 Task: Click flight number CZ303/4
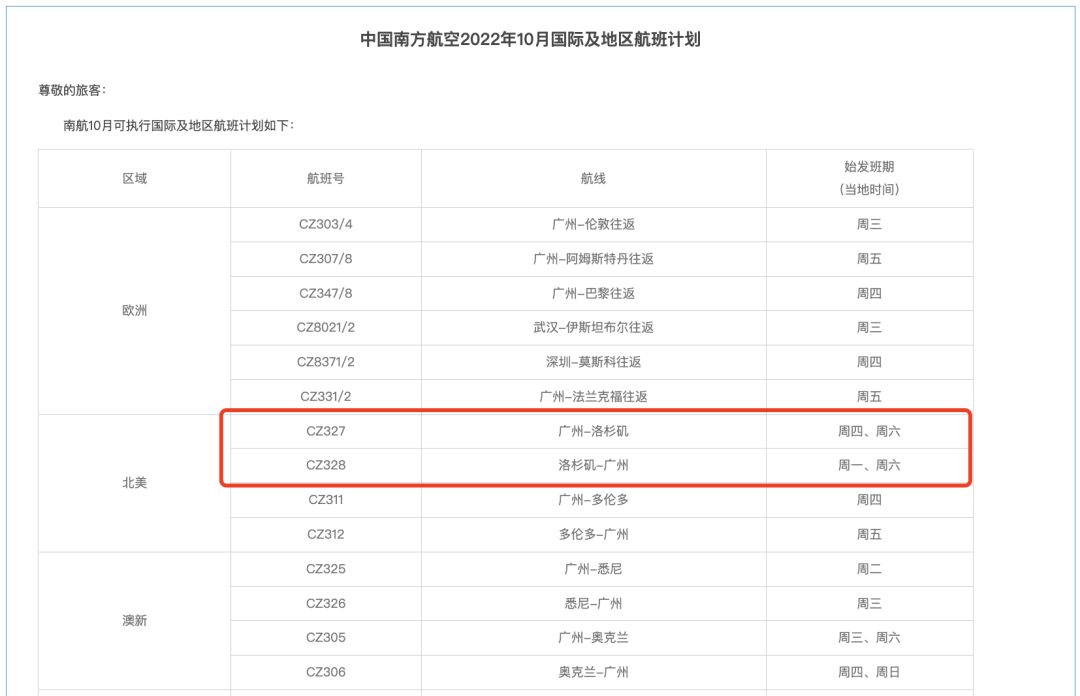pos(326,224)
